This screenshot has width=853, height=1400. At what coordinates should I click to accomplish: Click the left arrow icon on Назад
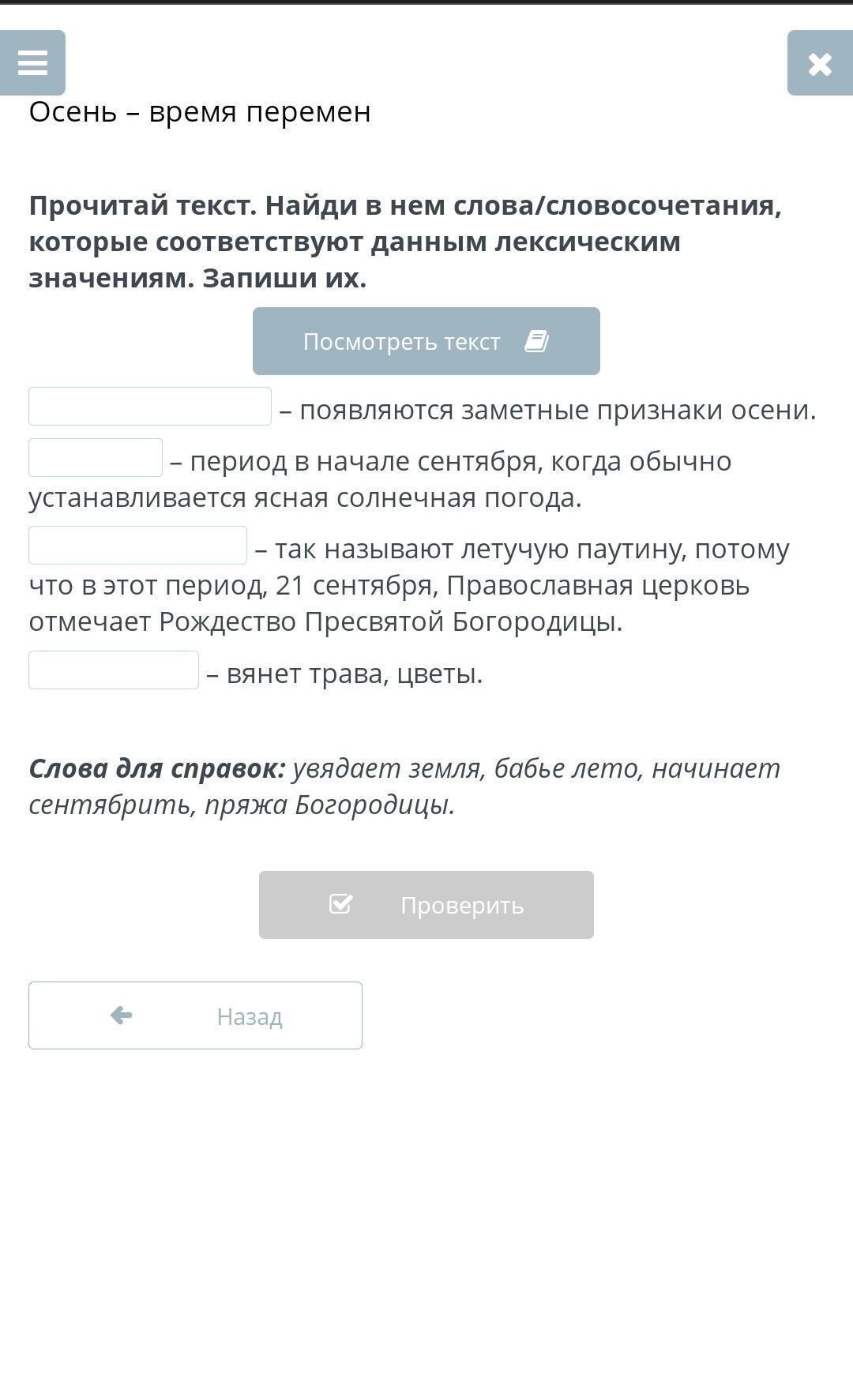click(121, 1015)
